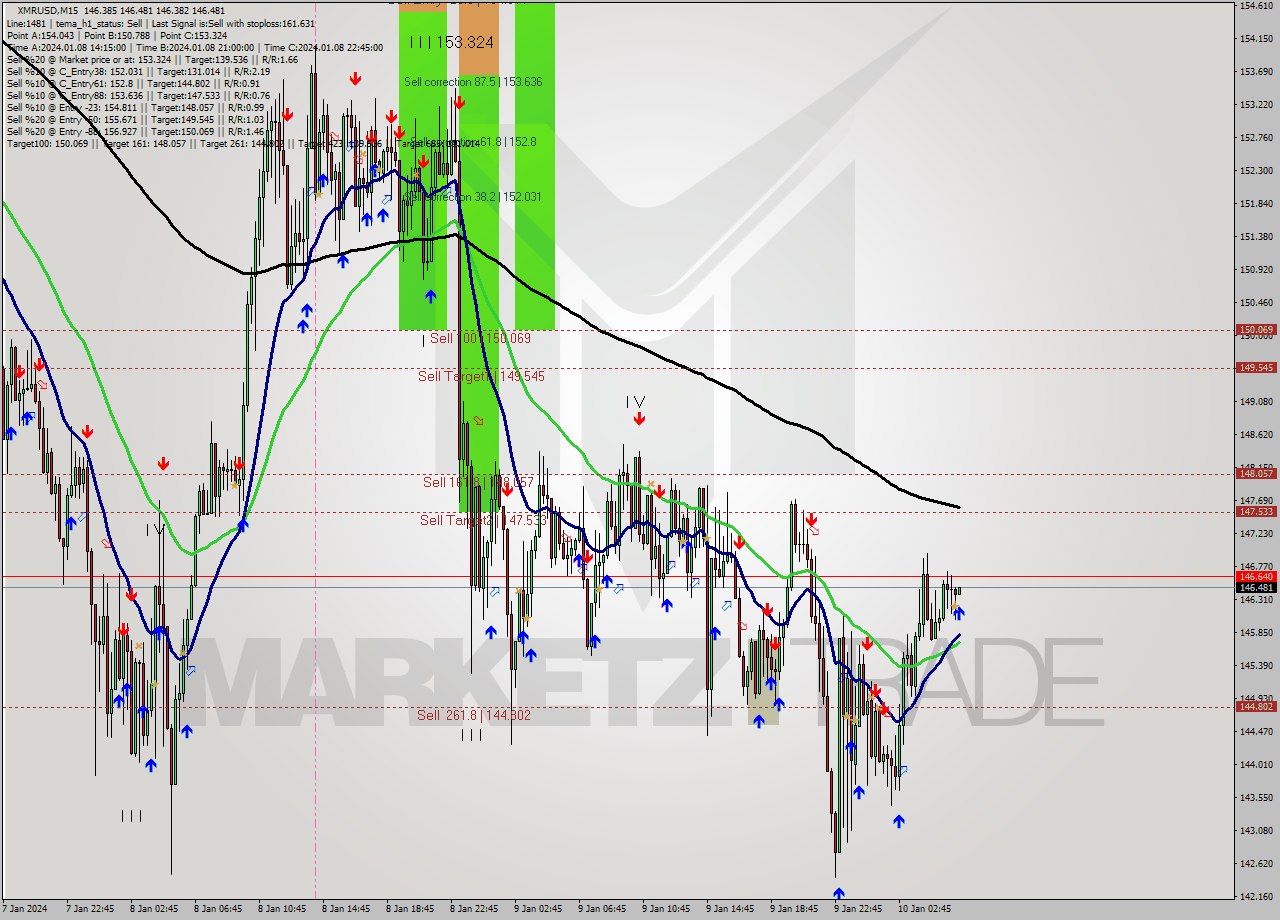Click 145.850 on the price axis
The width and height of the screenshot is (1280, 920).
(1256, 633)
